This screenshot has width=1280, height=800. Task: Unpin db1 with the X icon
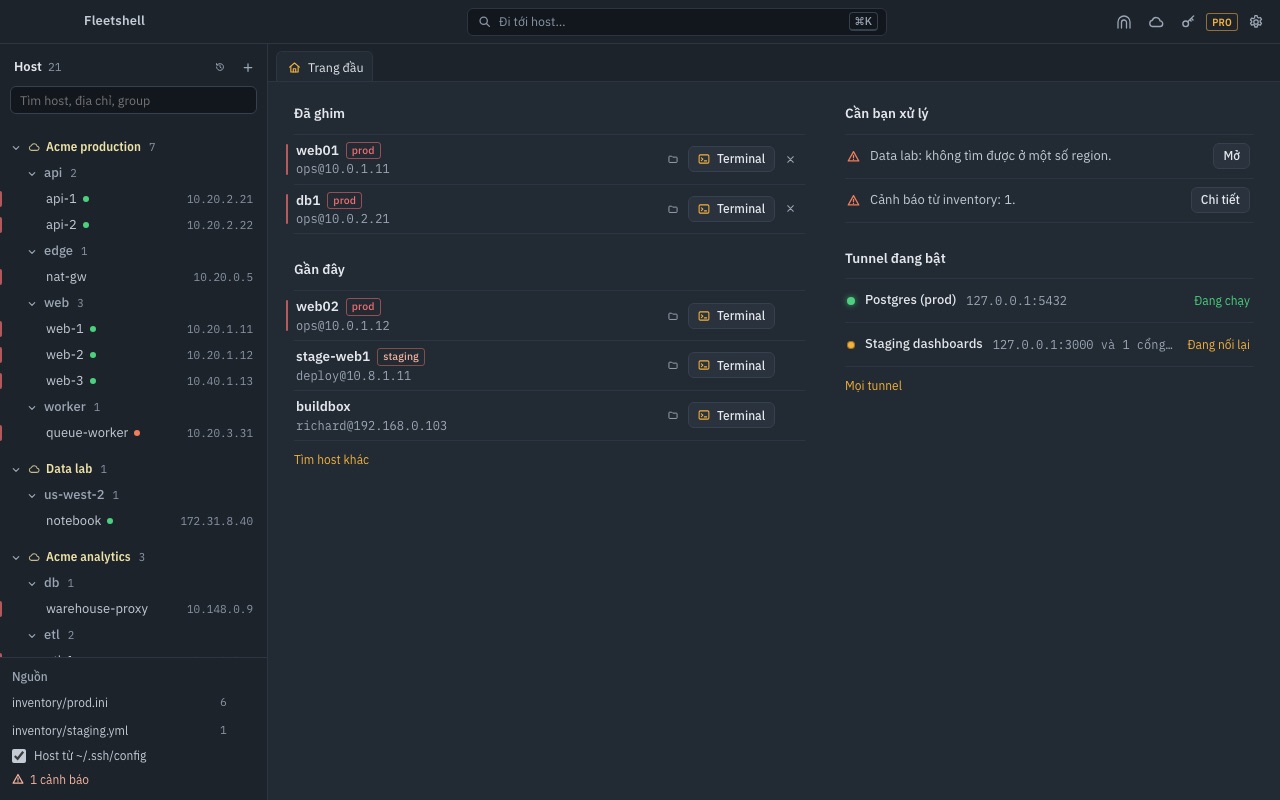tap(790, 209)
